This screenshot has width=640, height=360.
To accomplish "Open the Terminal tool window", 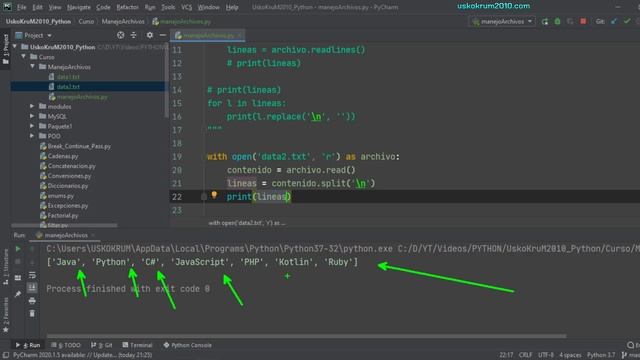I will pyautogui.click(x=137, y=345).
